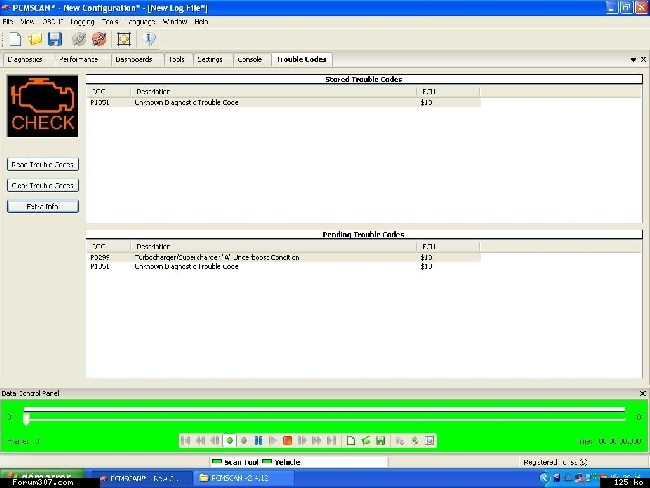Click the Stored DTC column header

click(109, 91)
